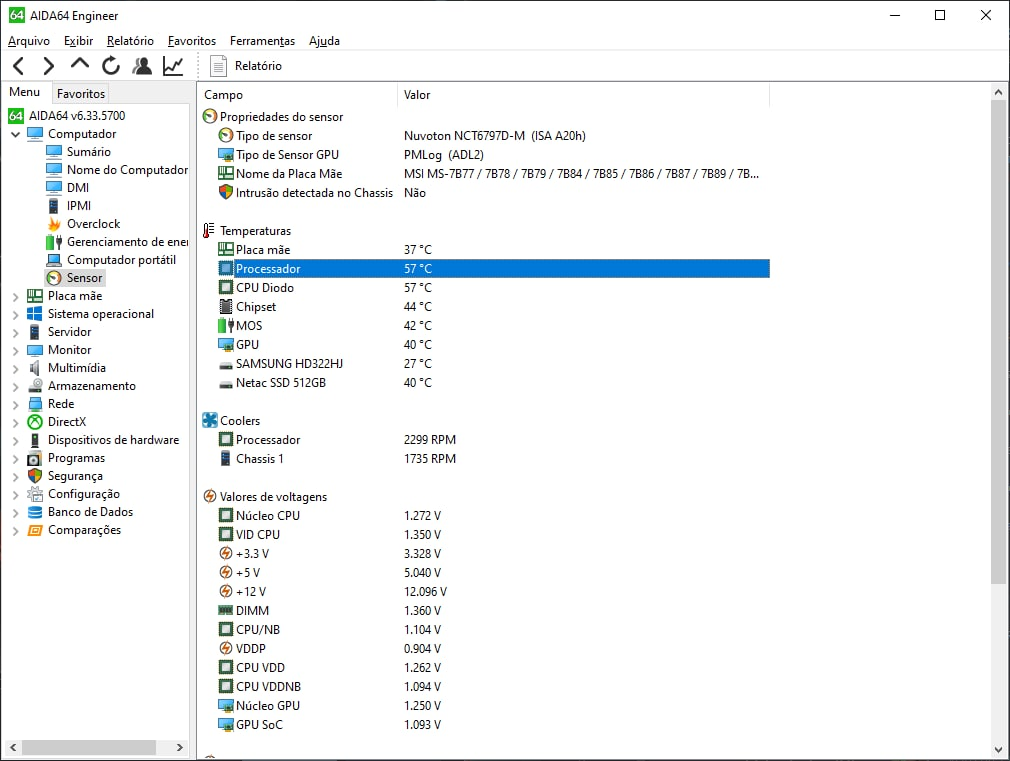
Task: Click the Banco de Dados database icon
Action: 35,512
